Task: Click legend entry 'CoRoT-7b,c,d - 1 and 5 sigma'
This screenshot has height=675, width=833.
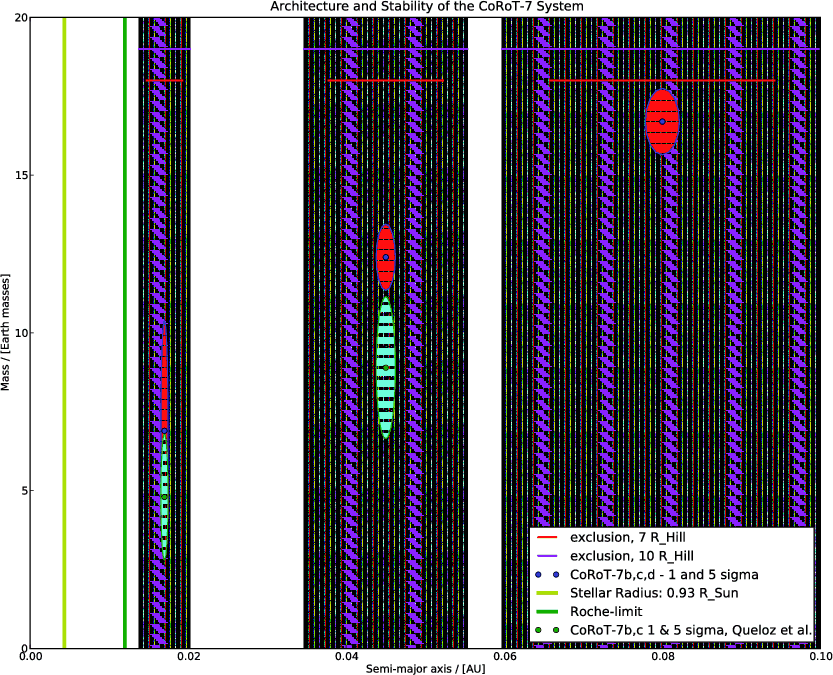Action: point(664,575)
